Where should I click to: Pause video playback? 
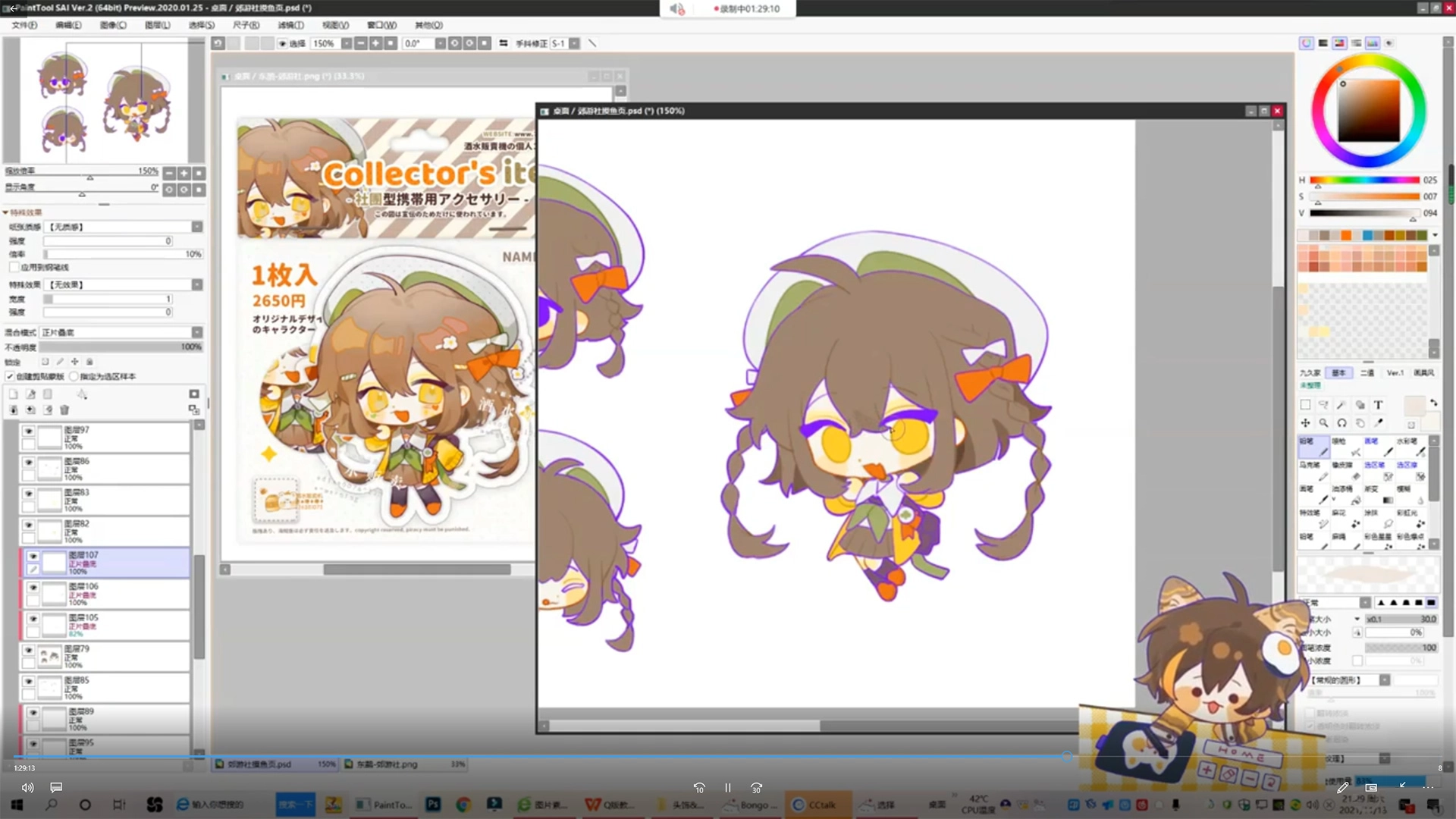coord(727,788)
